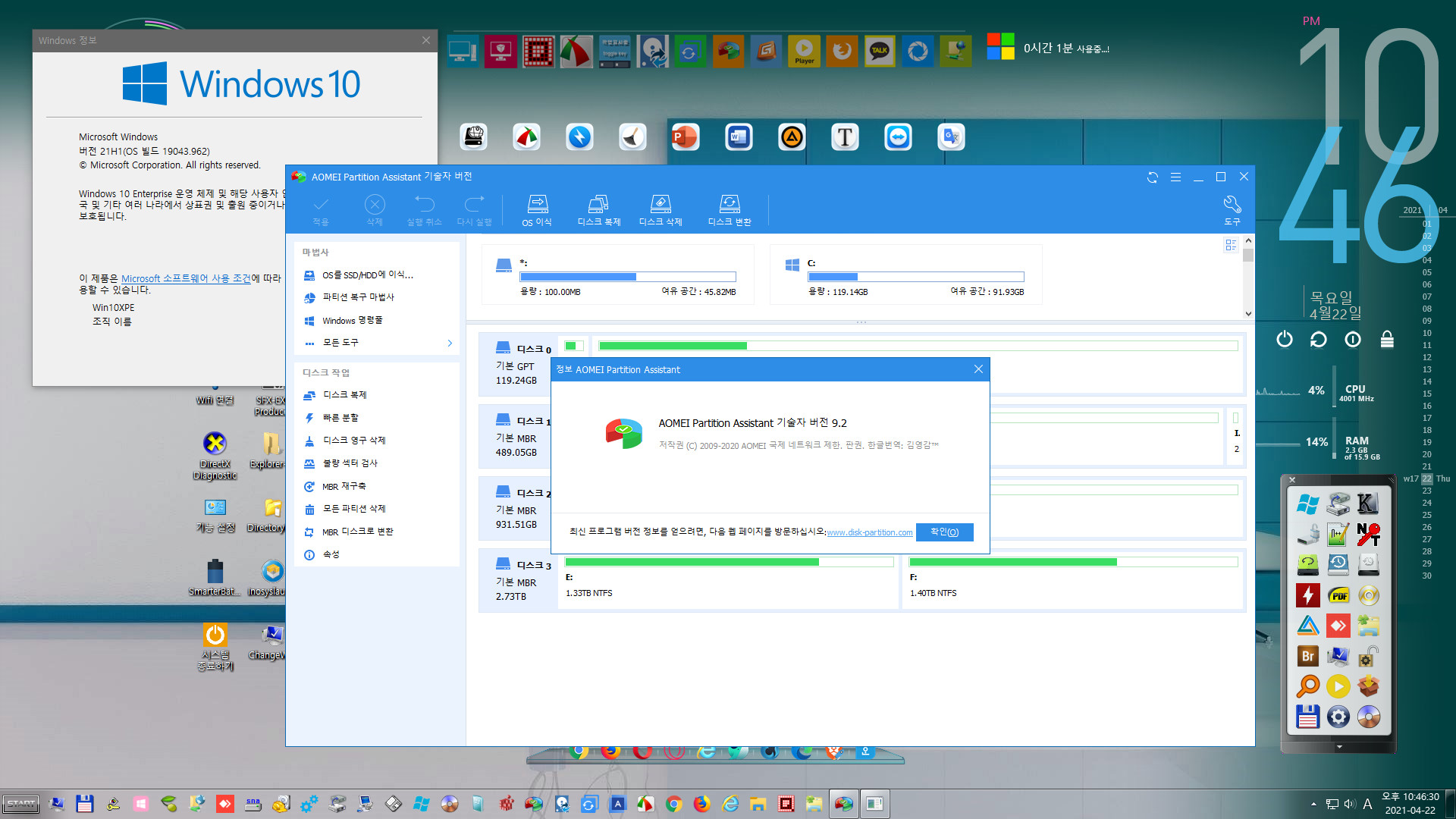
Task: Select the *: 100MB partition card
Action: (617, 275)
